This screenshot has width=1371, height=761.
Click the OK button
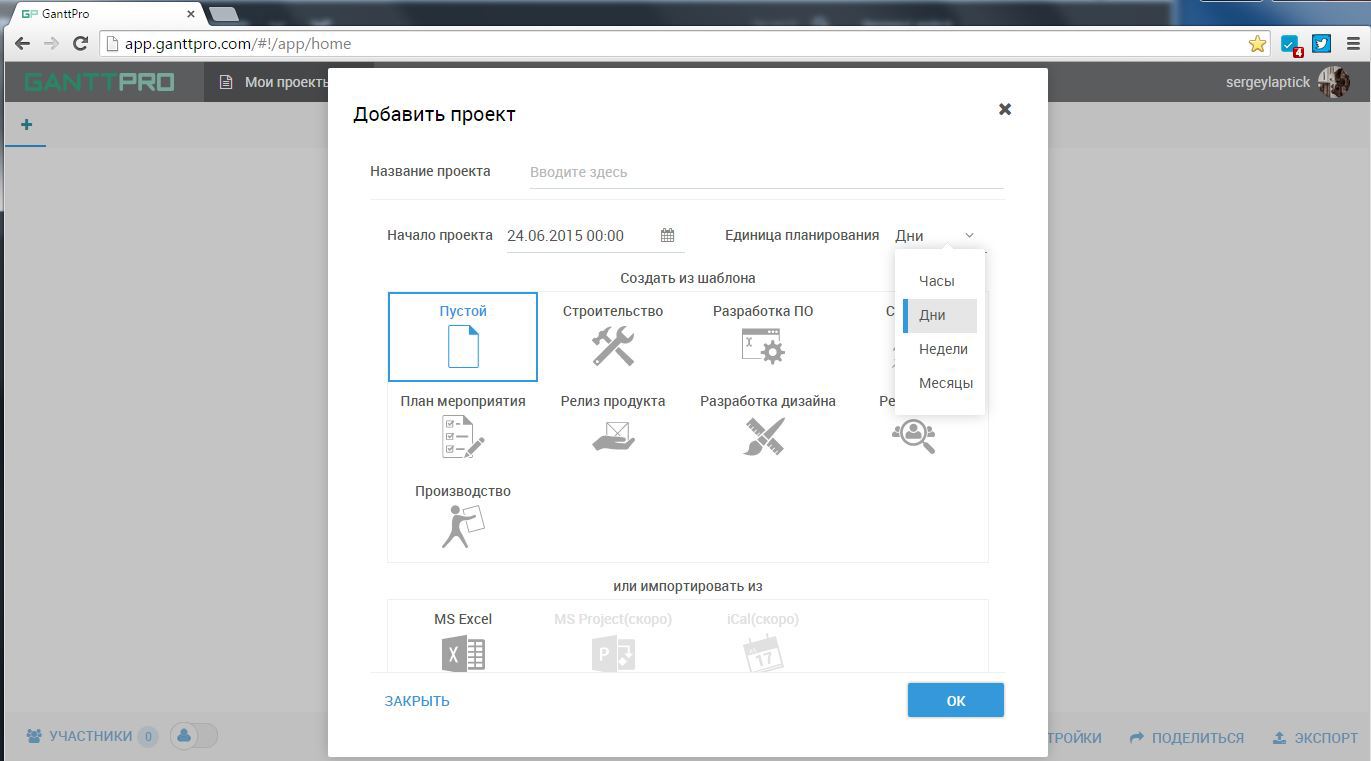(956, 700)
